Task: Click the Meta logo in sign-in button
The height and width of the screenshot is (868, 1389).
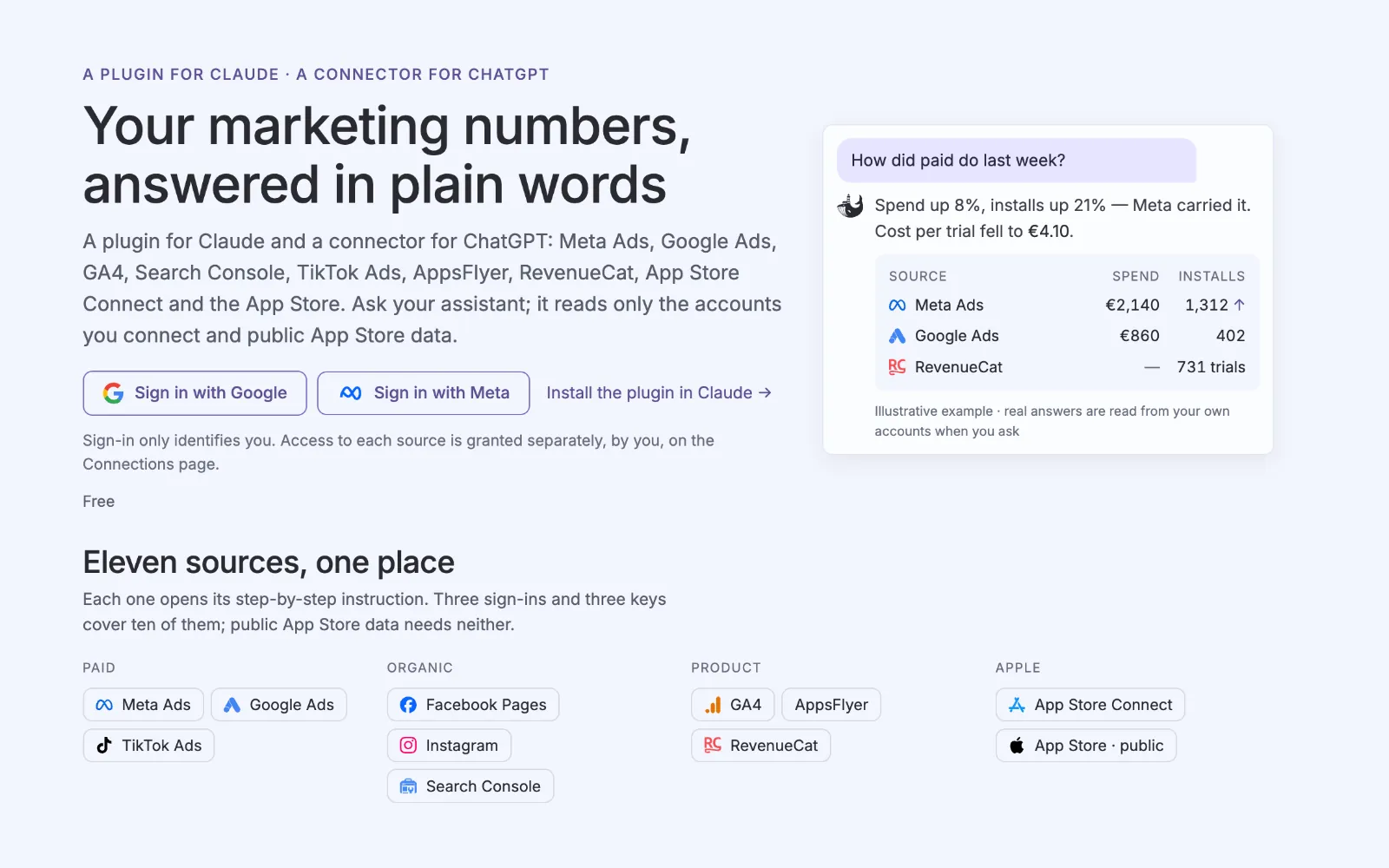Action: coord(351,393)
